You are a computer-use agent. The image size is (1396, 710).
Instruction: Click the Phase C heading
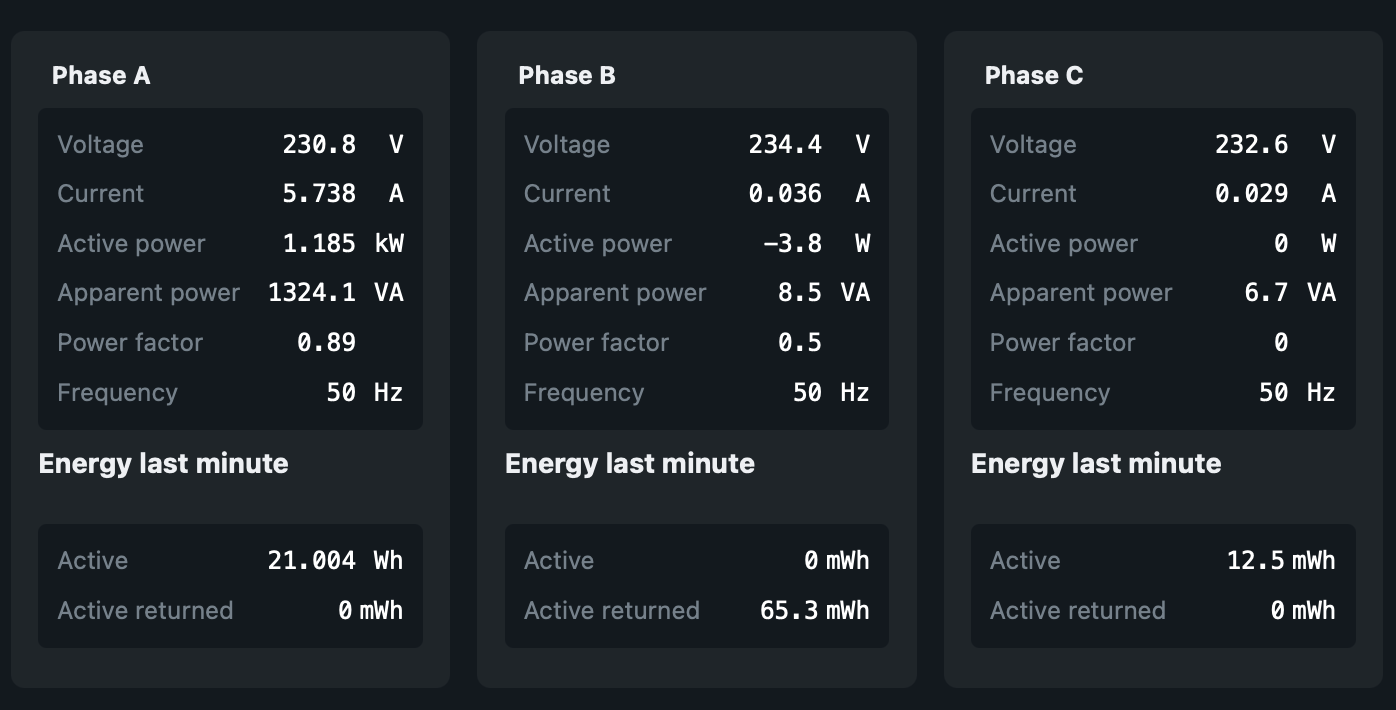1034,76
